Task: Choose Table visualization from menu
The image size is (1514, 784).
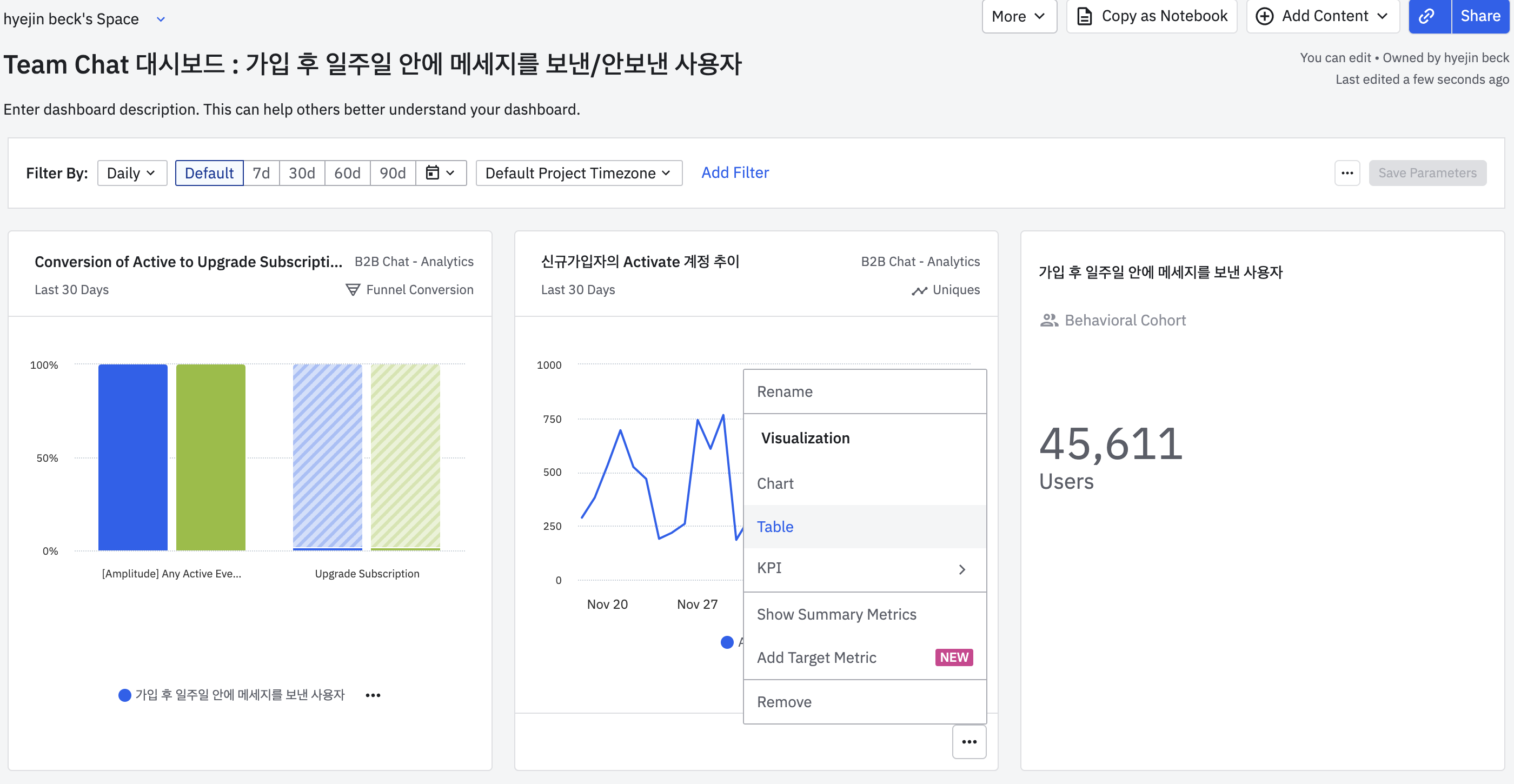Action: [775, 527]
